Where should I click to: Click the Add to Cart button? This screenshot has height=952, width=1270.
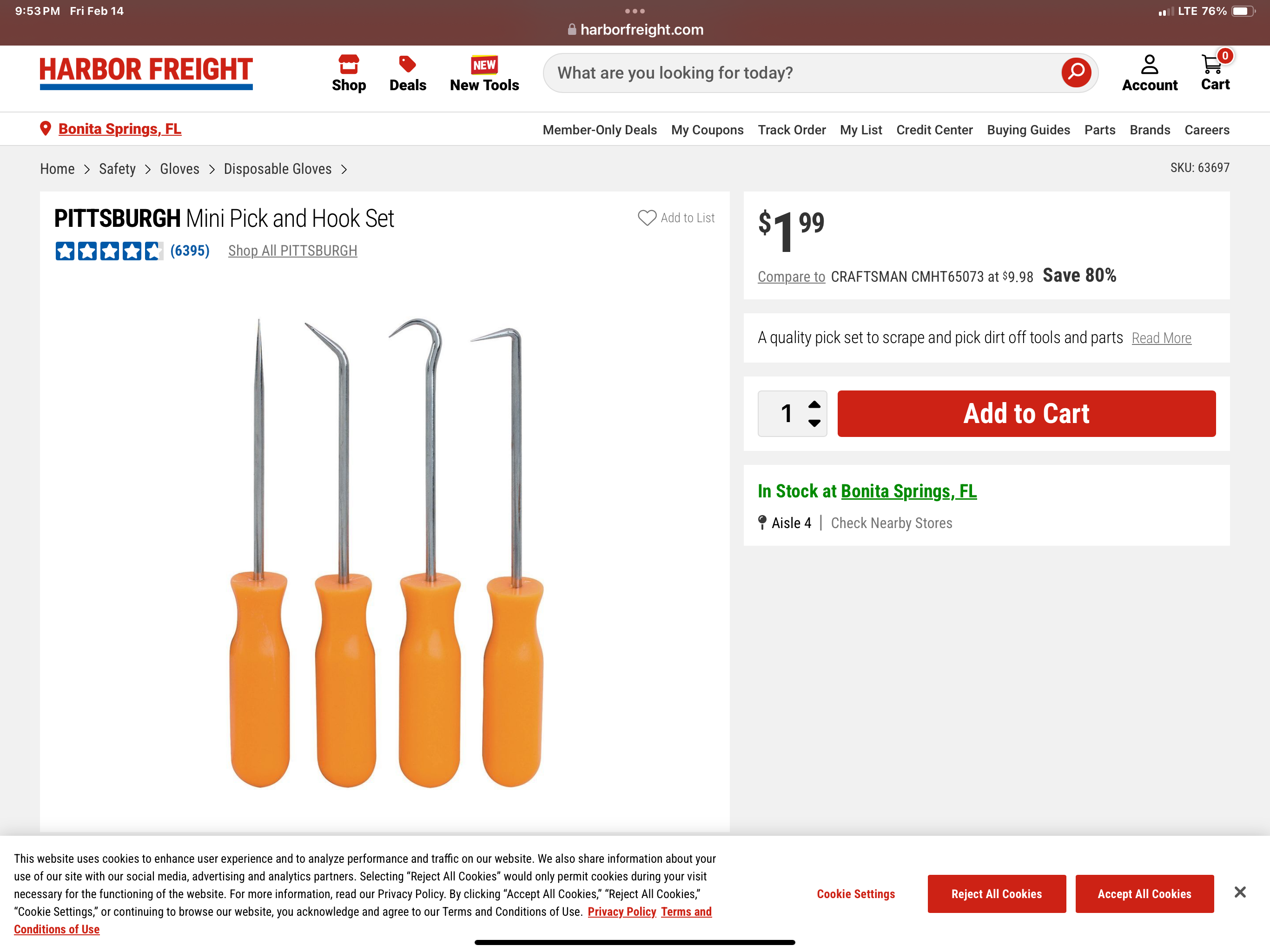tap(1026, 413)
